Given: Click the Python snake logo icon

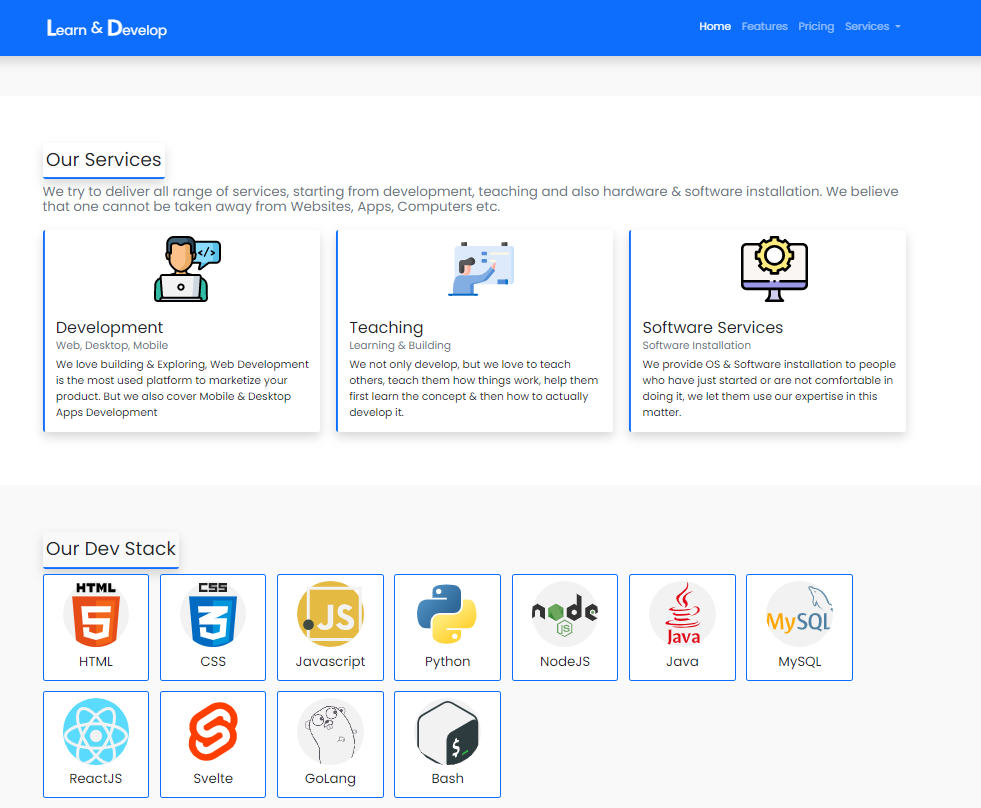Looking at the screenshot, I should click(447, 614).
